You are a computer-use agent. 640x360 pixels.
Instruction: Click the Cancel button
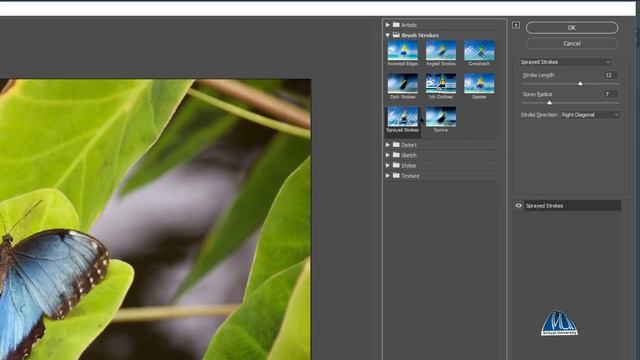pyautogui.click(x=572, y=44)
